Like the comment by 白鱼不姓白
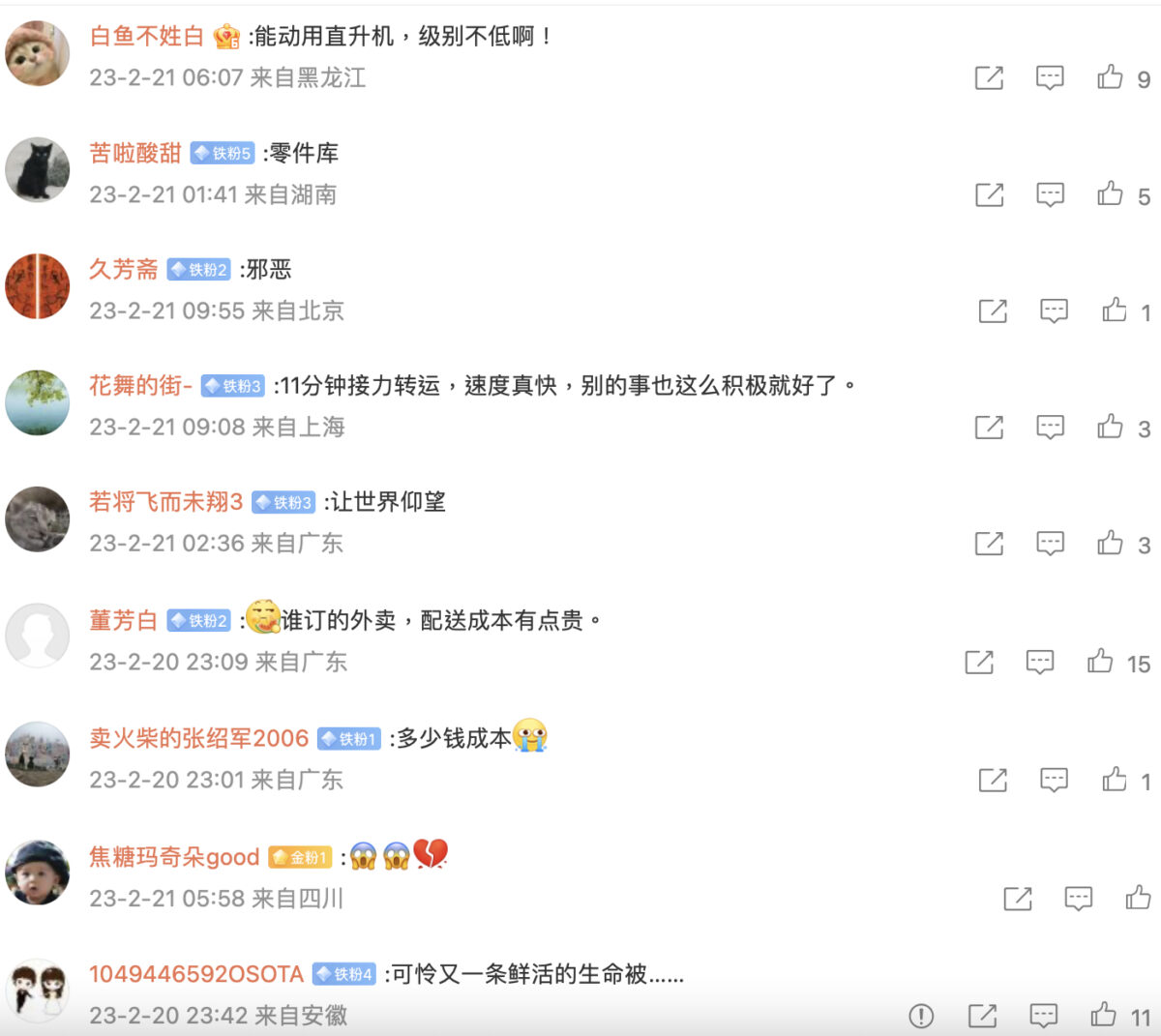Viewport: 1161px width, 1036px height. tap(1110, 77)
